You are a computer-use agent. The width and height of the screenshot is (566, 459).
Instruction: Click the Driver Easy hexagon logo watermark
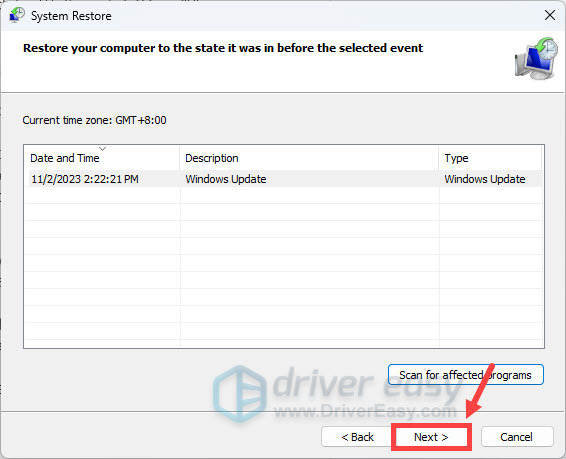(239, 393)
